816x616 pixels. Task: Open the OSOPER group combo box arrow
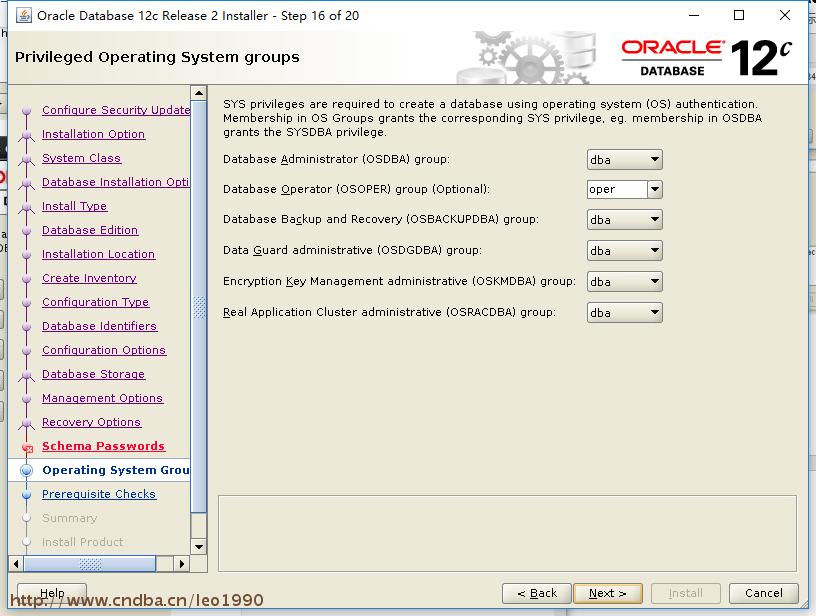[655, 189]
